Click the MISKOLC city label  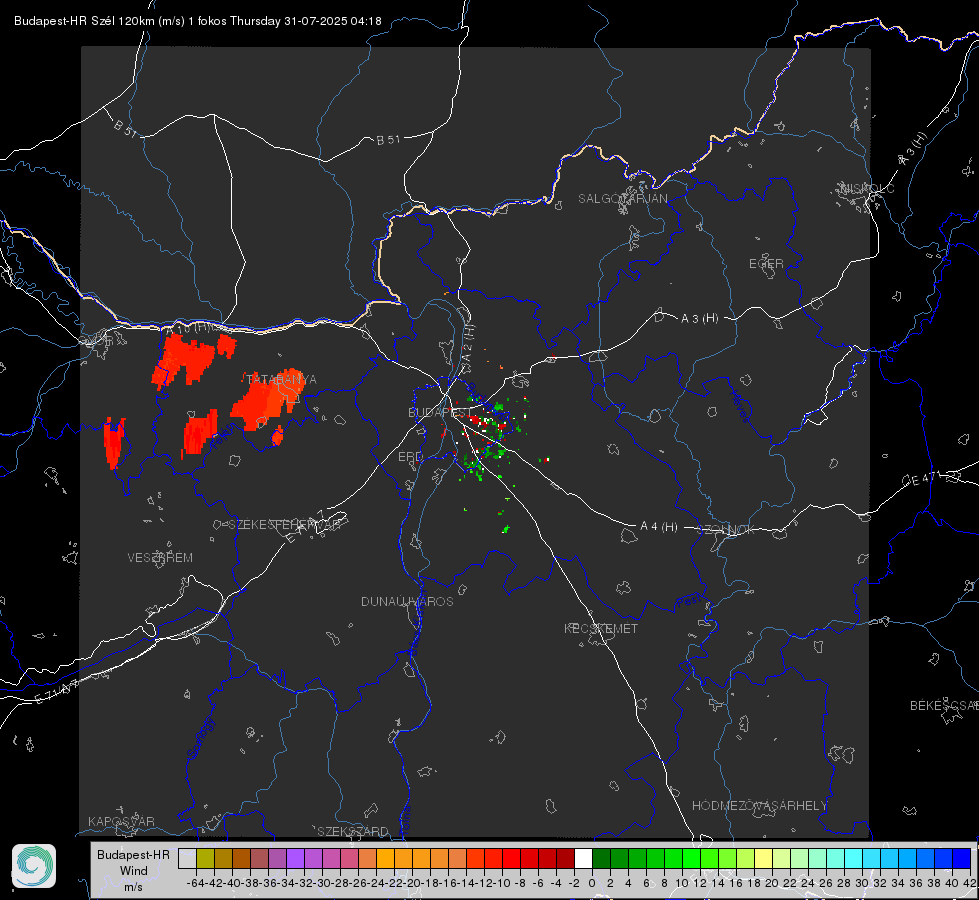click(867, 189)
